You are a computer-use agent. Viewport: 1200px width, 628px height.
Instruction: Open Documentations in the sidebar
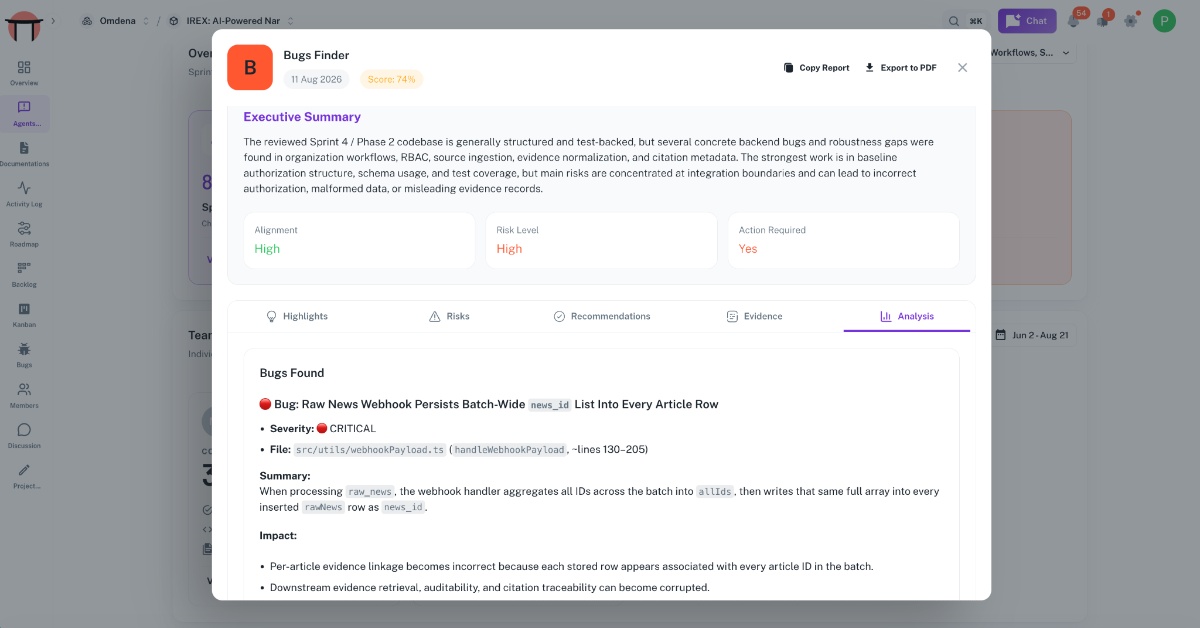(24, 153)
